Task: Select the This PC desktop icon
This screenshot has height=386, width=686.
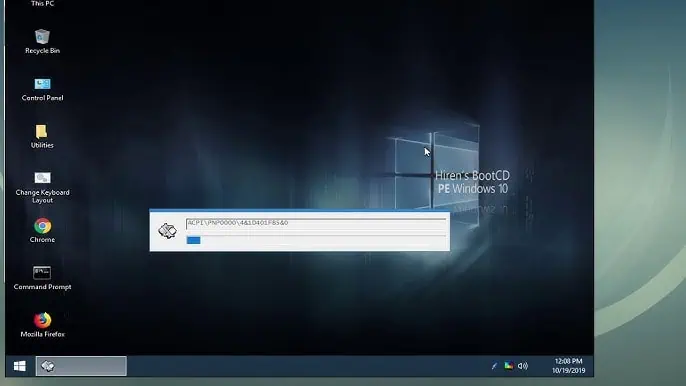Action: 42,4
